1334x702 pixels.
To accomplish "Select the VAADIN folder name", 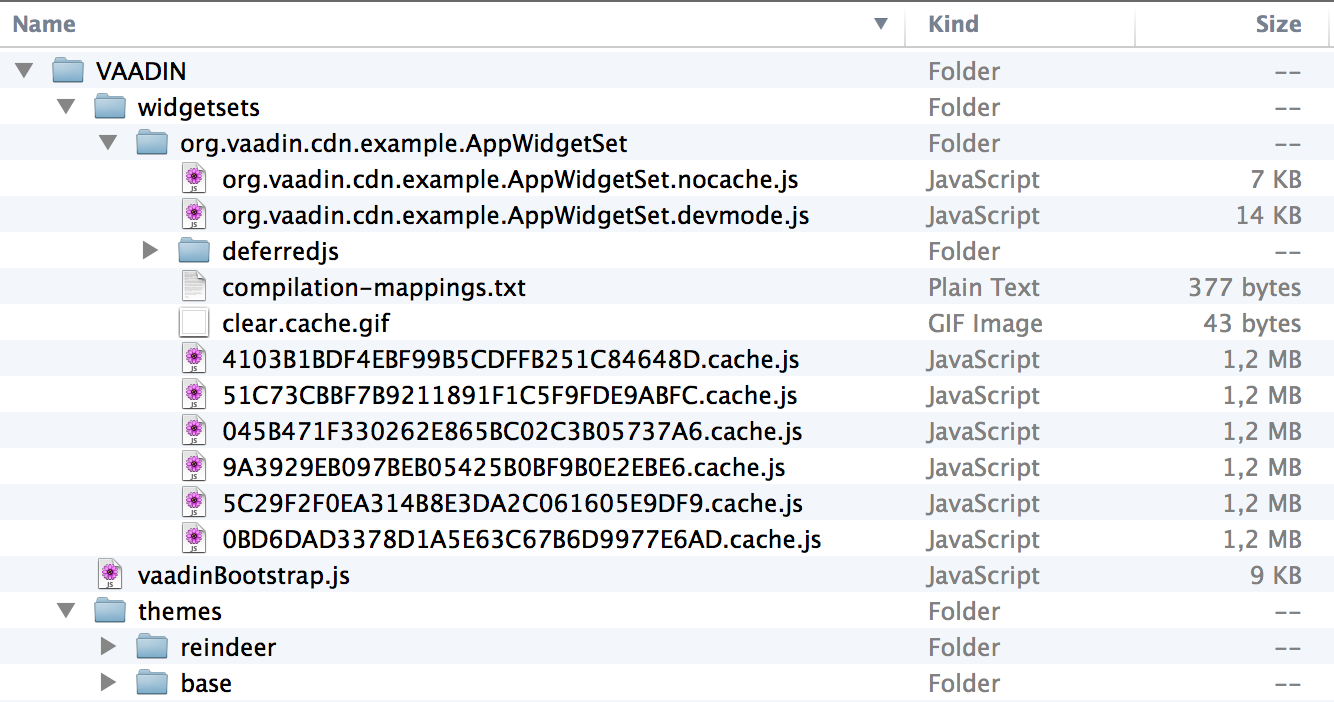I will [141, 71].
